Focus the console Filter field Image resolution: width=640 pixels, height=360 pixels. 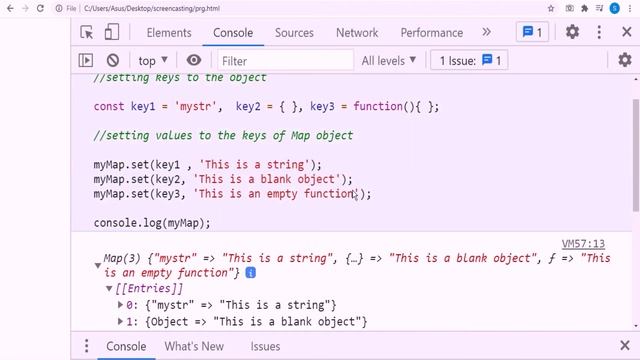pos(285,61)
